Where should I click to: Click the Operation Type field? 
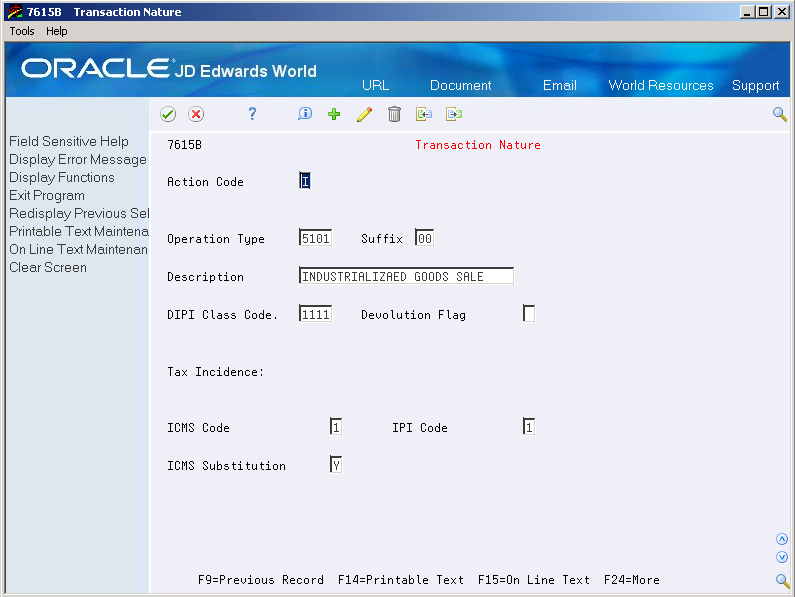[315, 238]
